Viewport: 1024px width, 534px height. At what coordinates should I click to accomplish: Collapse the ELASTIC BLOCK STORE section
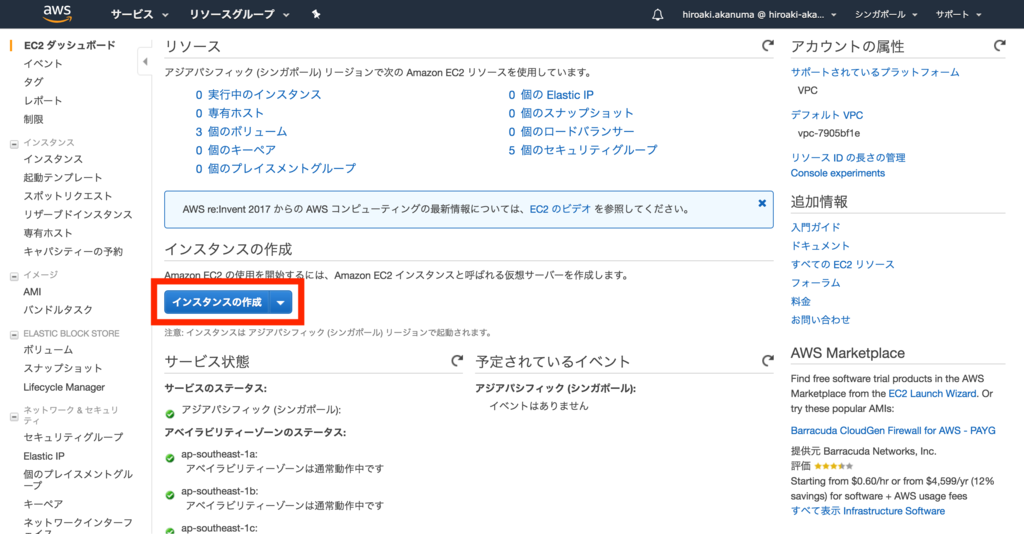(x=14, y=335)
